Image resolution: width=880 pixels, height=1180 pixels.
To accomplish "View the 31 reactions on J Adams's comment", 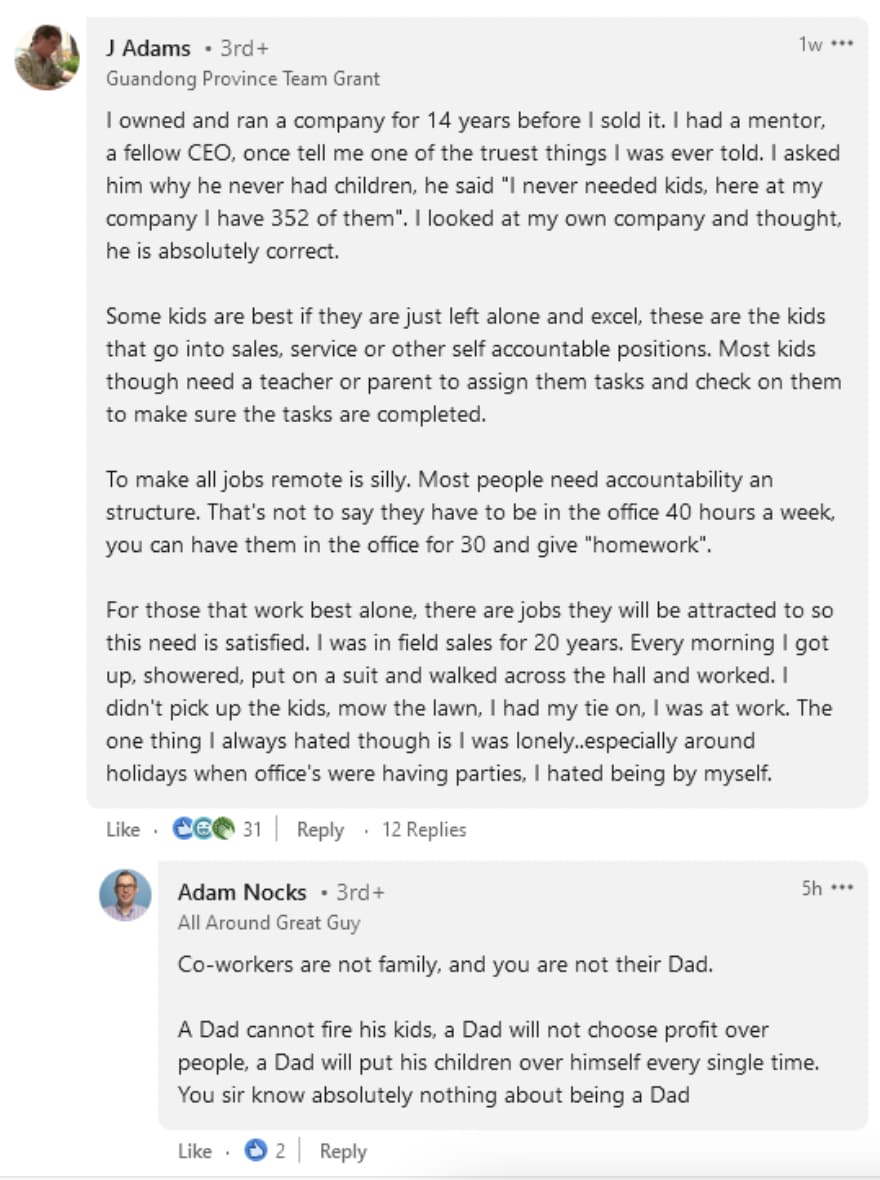I will tap(251, 830).
